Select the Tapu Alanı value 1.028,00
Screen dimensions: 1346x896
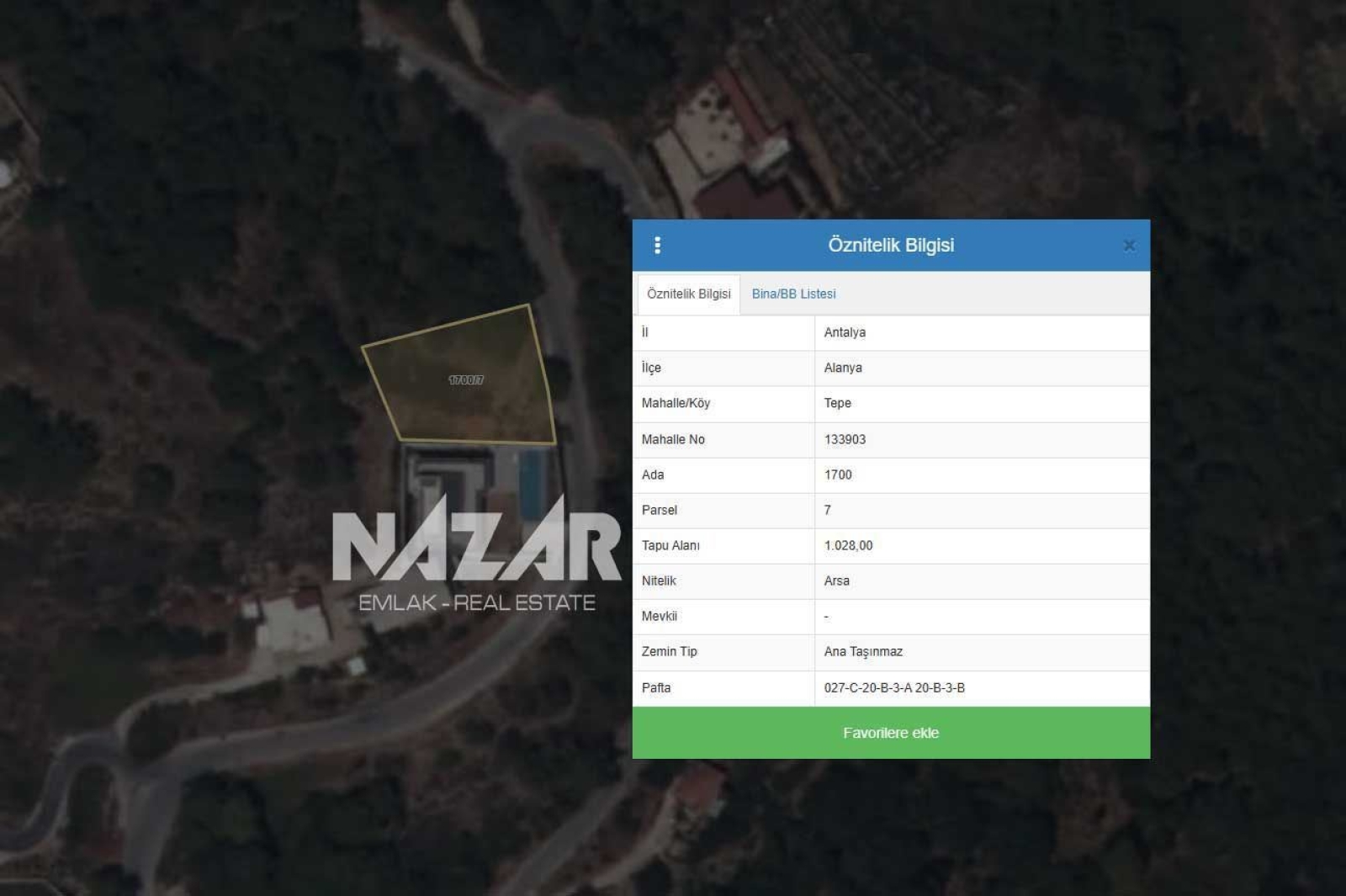pyautogui.click(x=848, y=545)
